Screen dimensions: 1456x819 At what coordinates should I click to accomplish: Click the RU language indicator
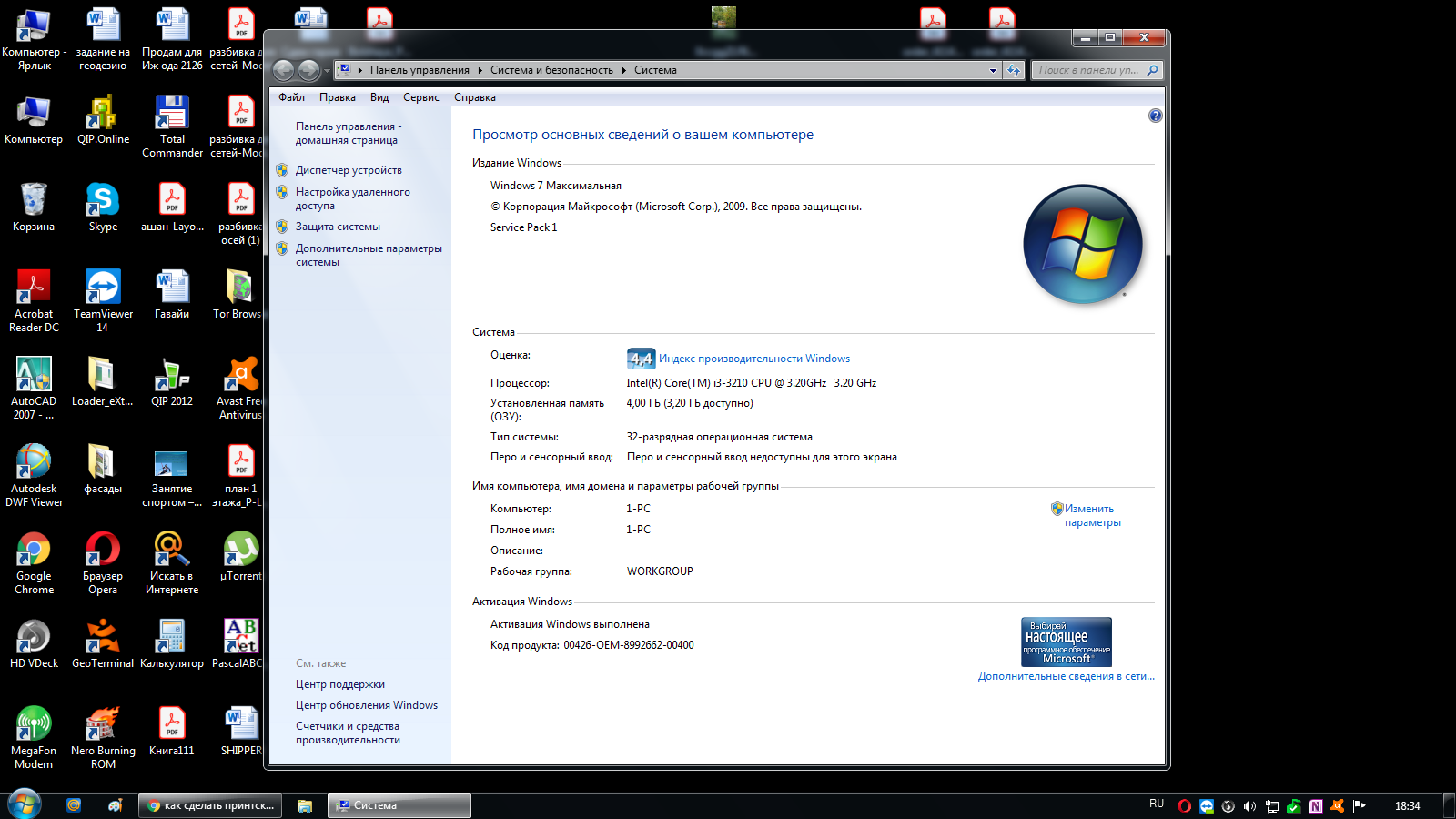pos(1157,804)
